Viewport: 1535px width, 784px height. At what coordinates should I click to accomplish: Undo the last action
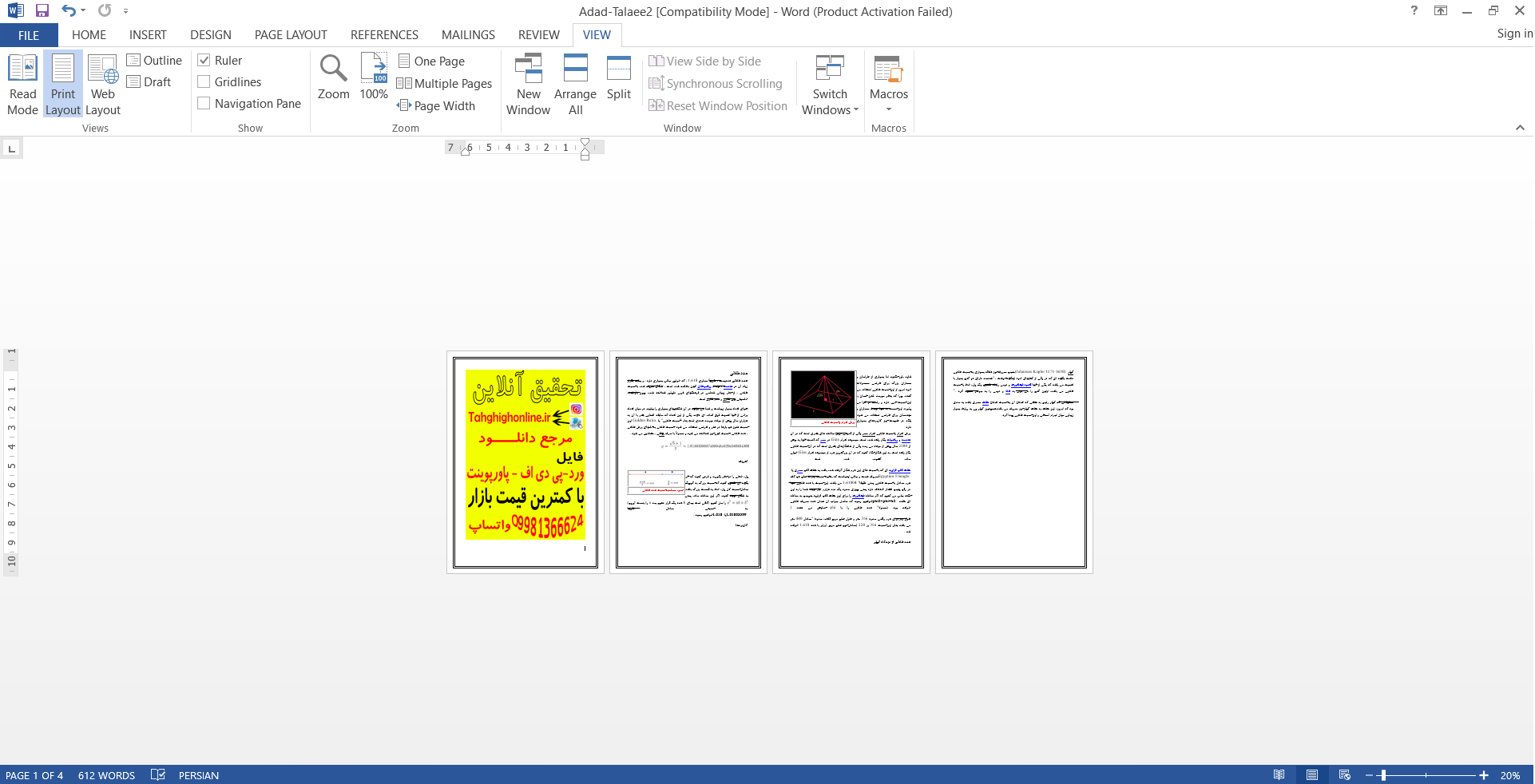tap(69, 11)
